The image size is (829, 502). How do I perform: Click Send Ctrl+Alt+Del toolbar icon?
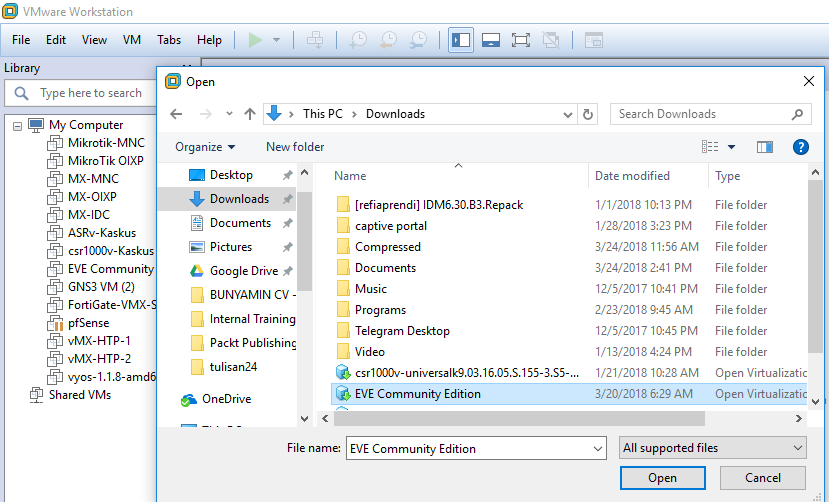pyautogui.click(x=315, y=40)
